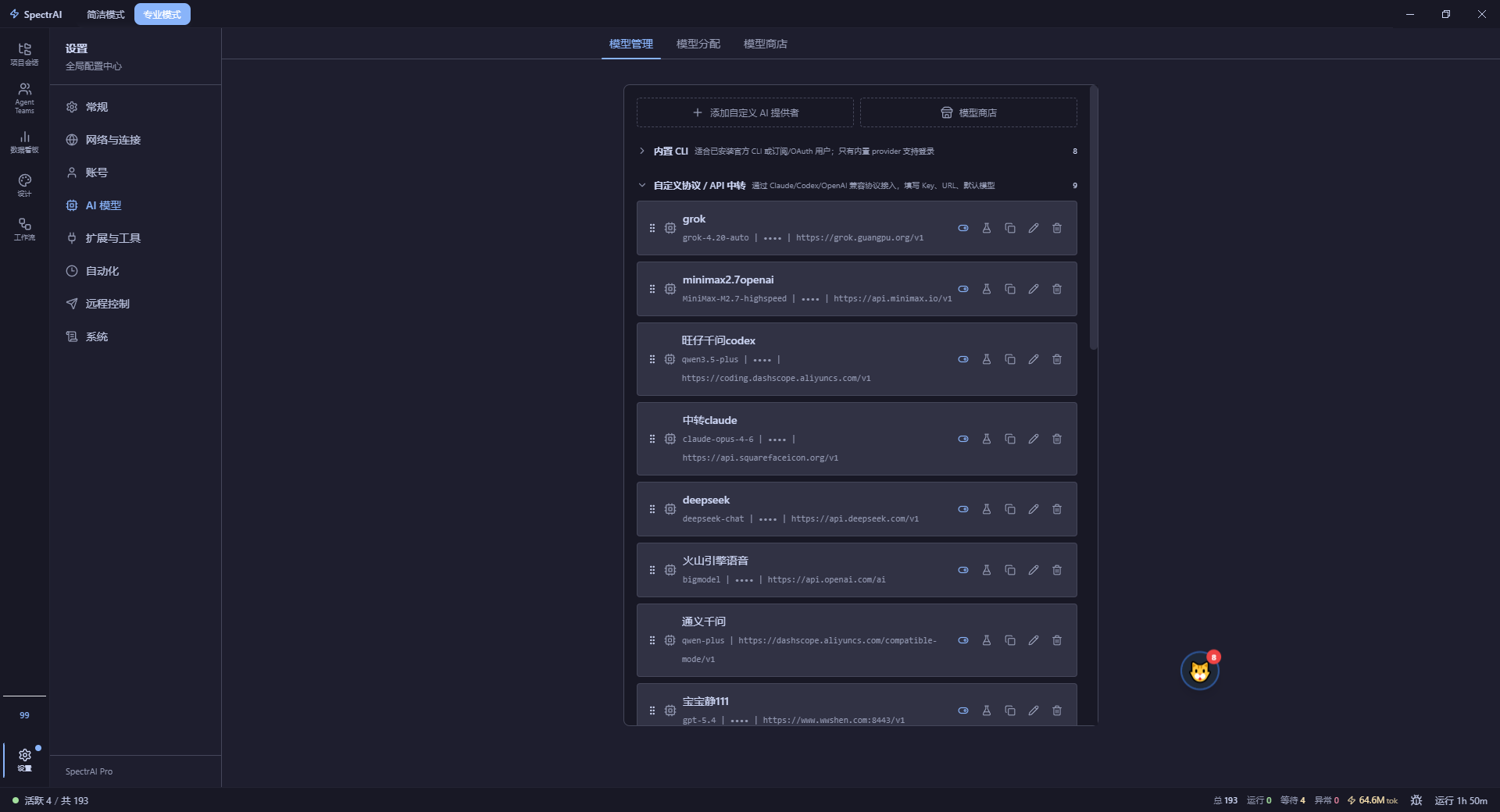Click the bug icon in the status bar

[1416, 800]
